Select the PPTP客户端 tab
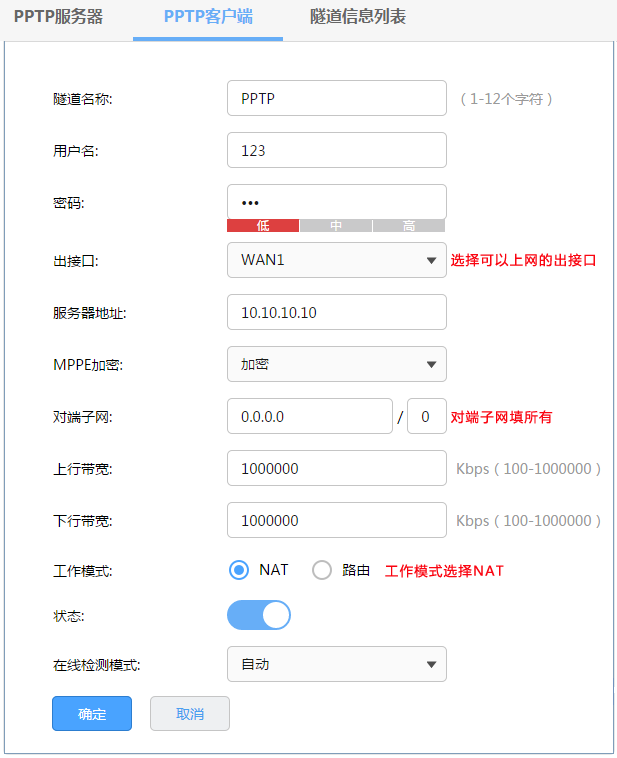 (x=208, y=17)
